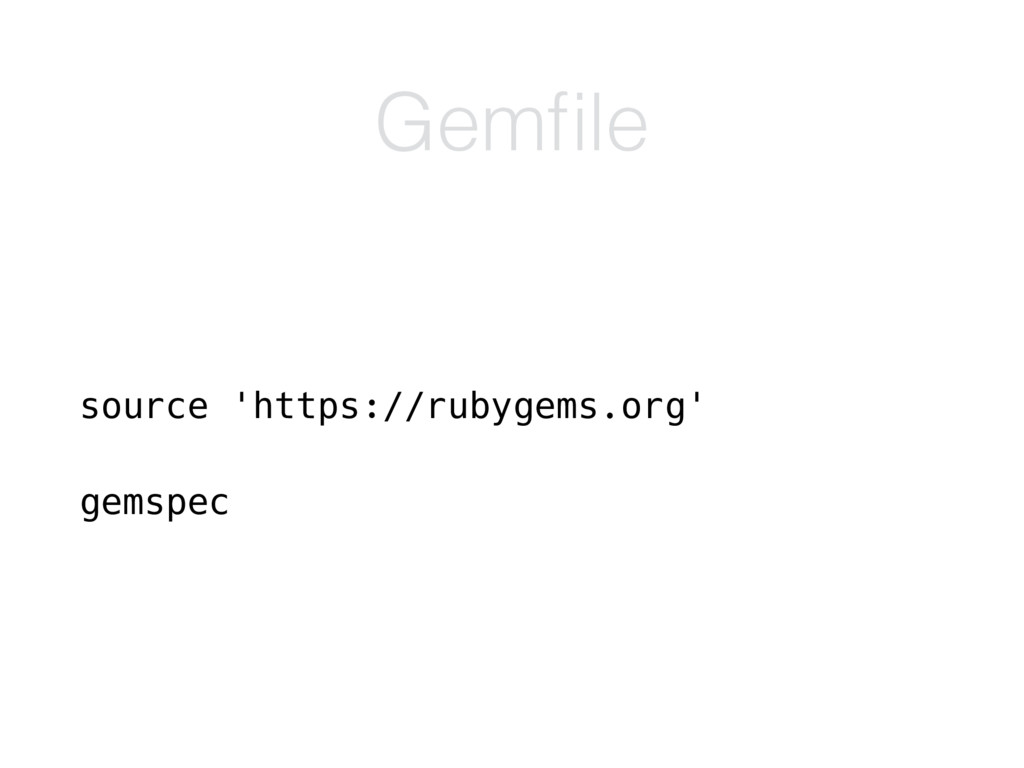Image resolution: width=1024 pixels, height=768 pixels.
Task: Click the closing quote after org
Action: point(696,399)
